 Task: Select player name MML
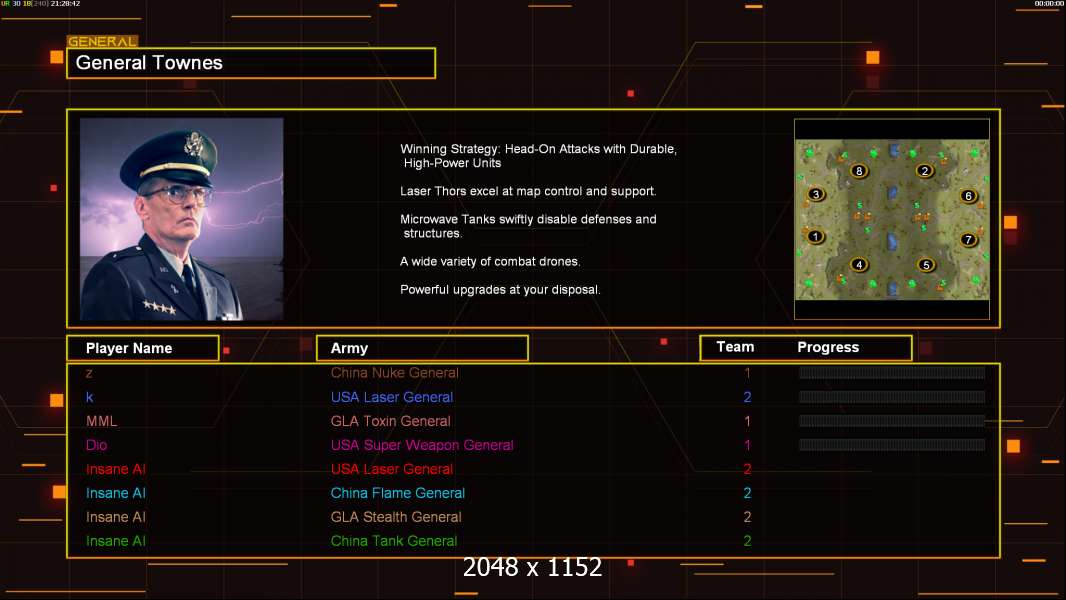[101, 421]
